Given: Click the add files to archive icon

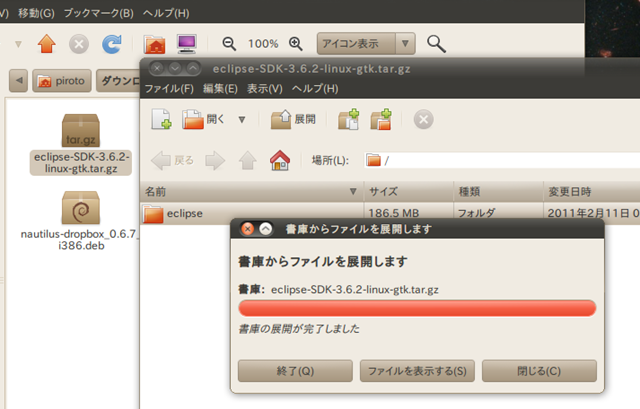Looking at the screenshot, I should tap(348, 120).
